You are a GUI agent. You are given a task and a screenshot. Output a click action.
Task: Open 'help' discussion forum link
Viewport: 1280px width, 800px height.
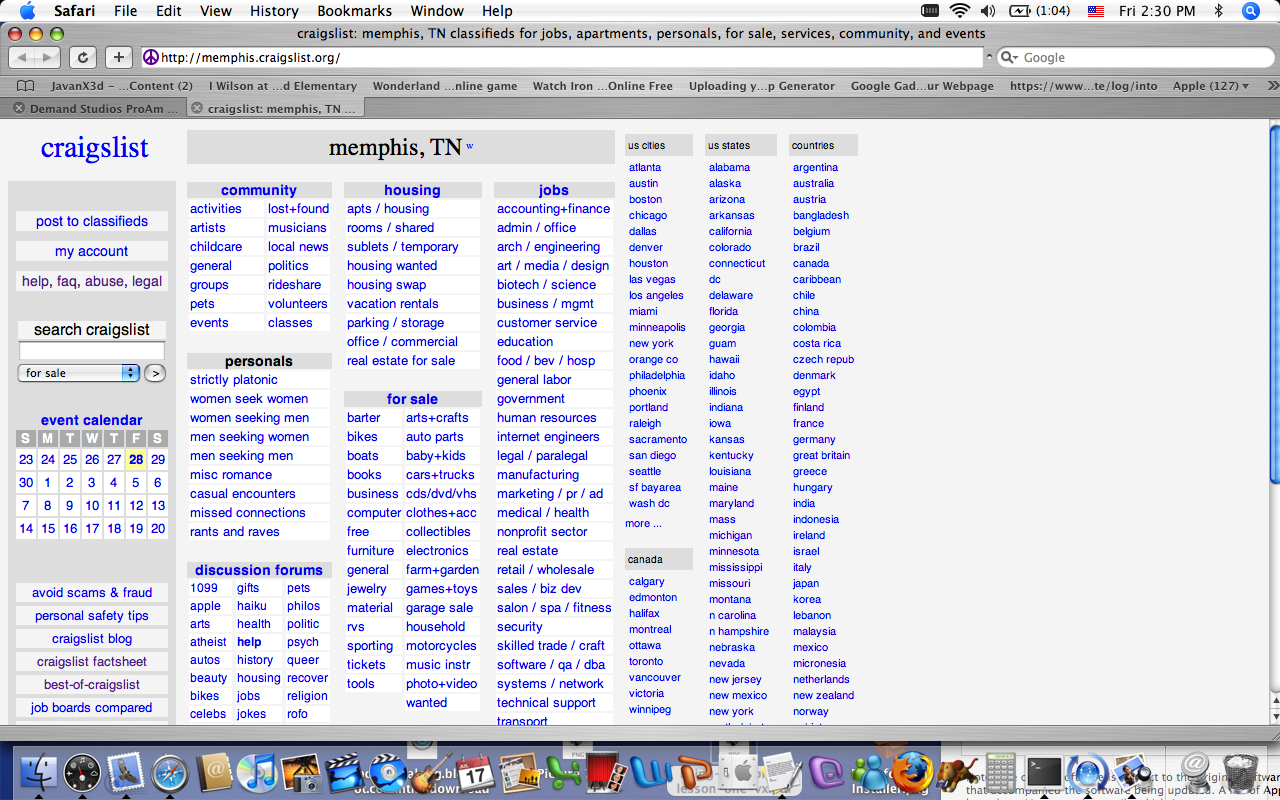coord(249,641)
